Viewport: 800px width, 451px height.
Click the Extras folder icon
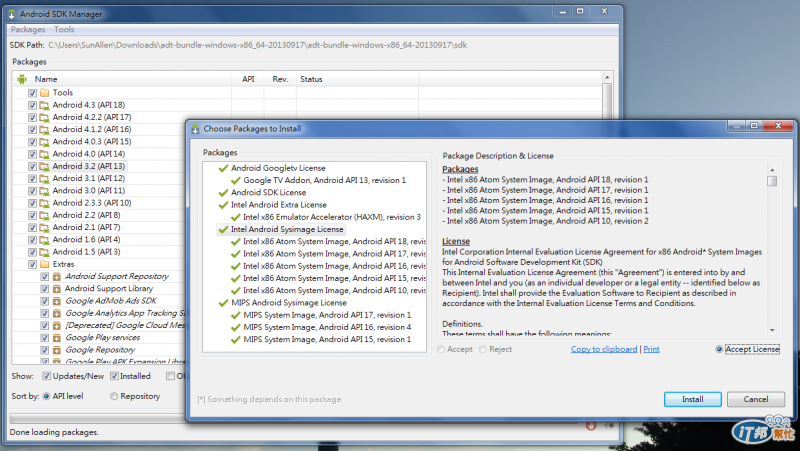tap(44, 264)
